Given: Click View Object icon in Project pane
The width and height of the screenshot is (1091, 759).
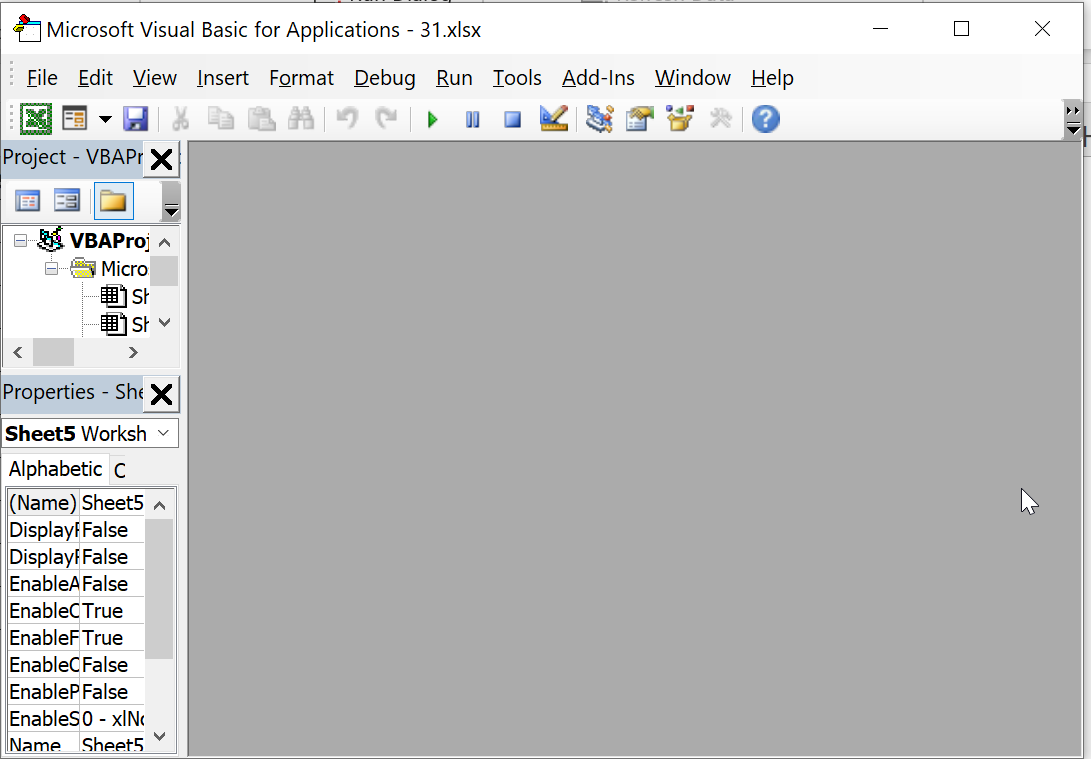Looking at the screenshot, I should click(x=67, y=201).
